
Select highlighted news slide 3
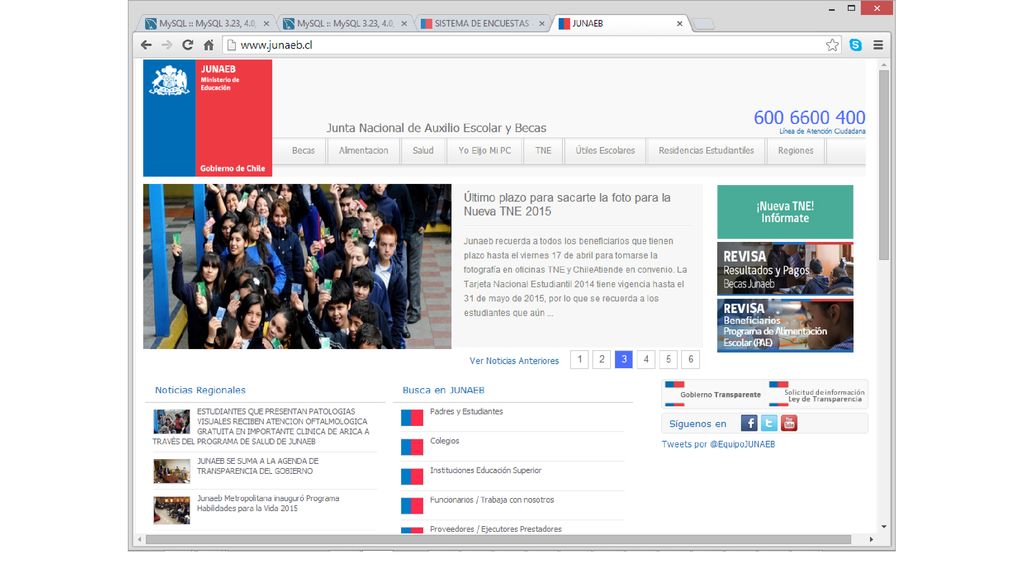tap(624, 359)
